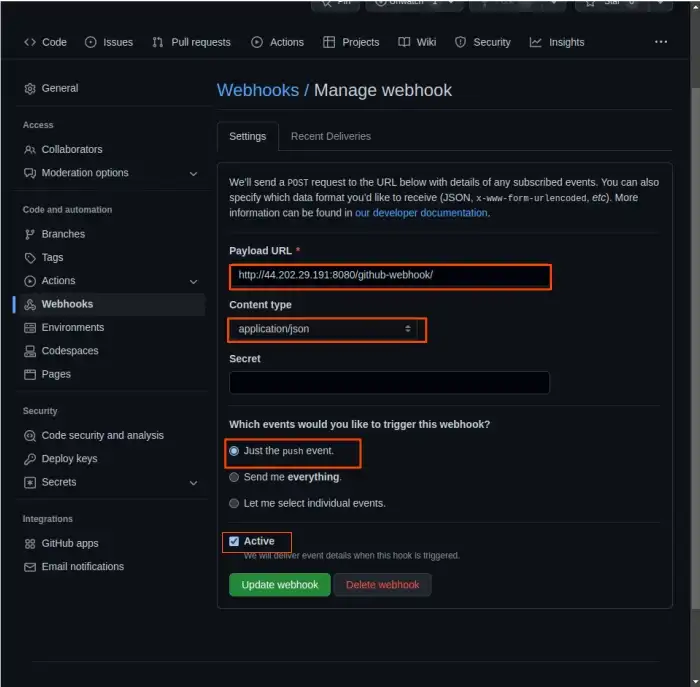
Task: Expand the Moderation options chevron
Action: pyautogui.click(x=193, y=174)
